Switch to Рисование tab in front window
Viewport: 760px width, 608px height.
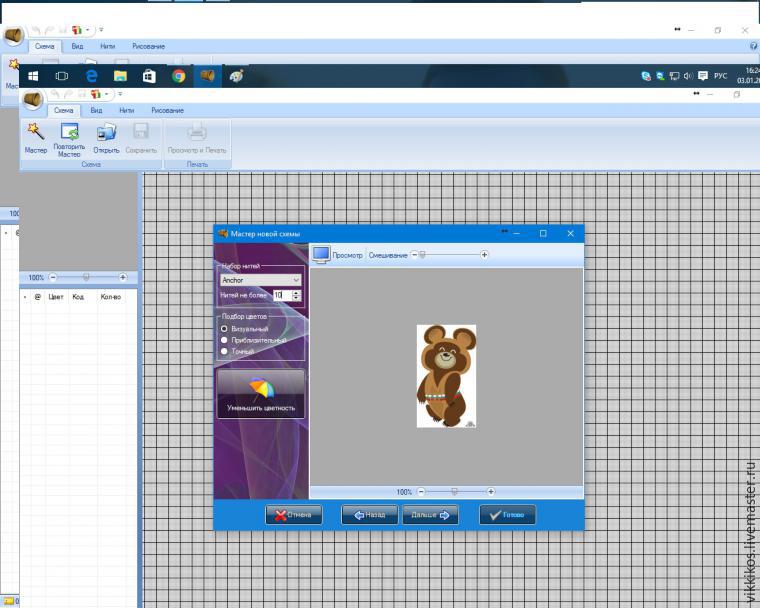167,111
